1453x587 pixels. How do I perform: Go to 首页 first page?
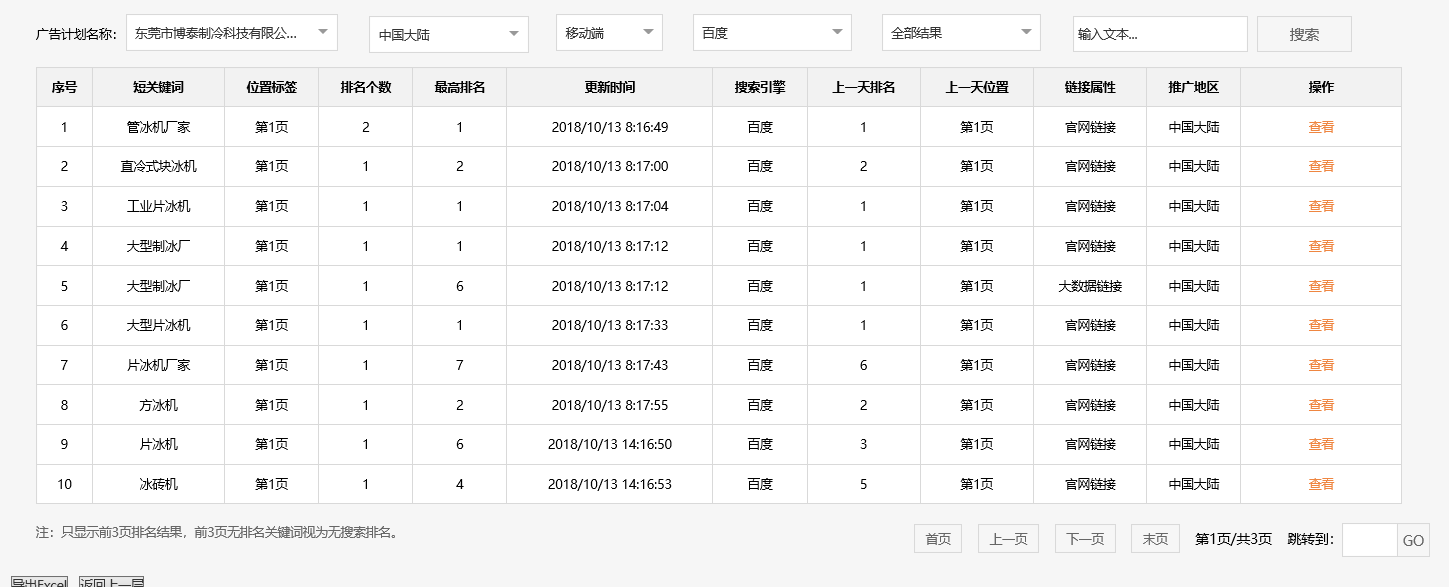tap(937, 538)
